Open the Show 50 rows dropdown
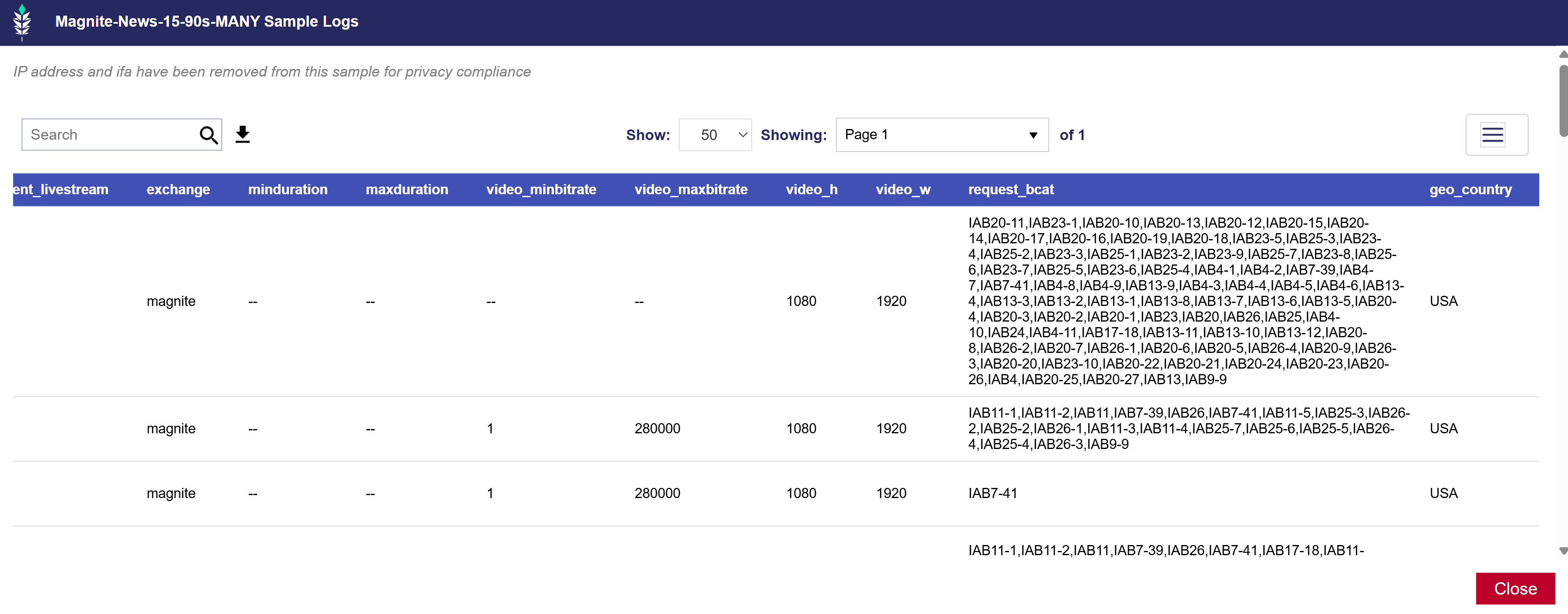1568x614 pixels. [x=715, y=135]
